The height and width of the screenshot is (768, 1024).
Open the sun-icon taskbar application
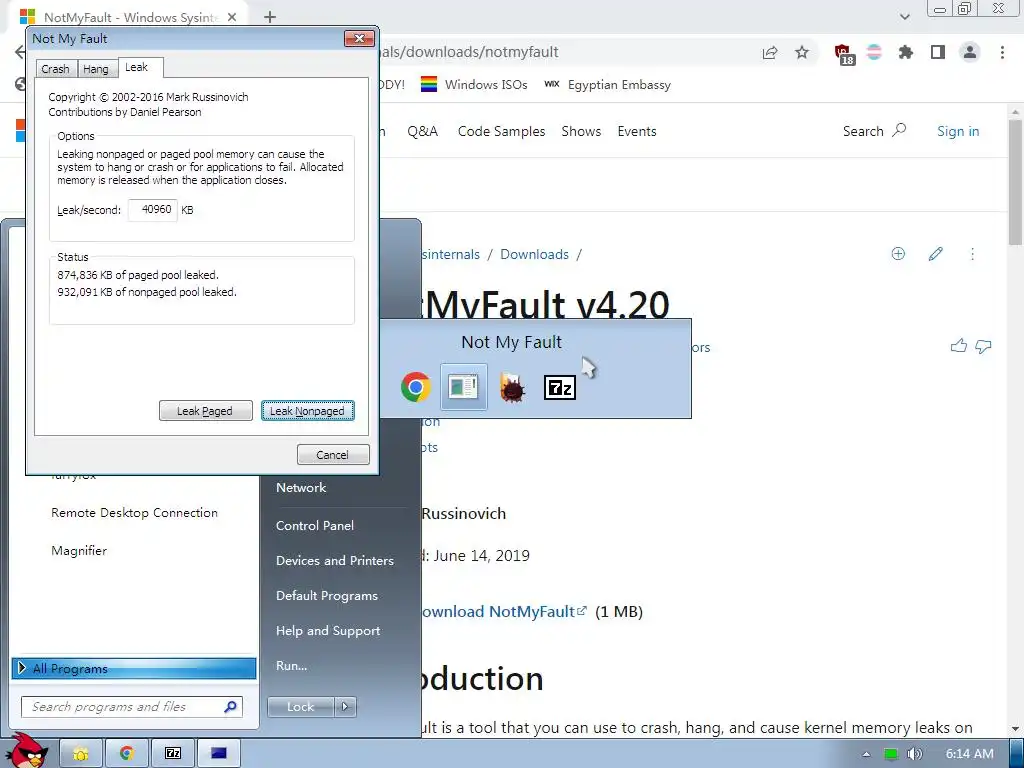[x=81, y=754]
